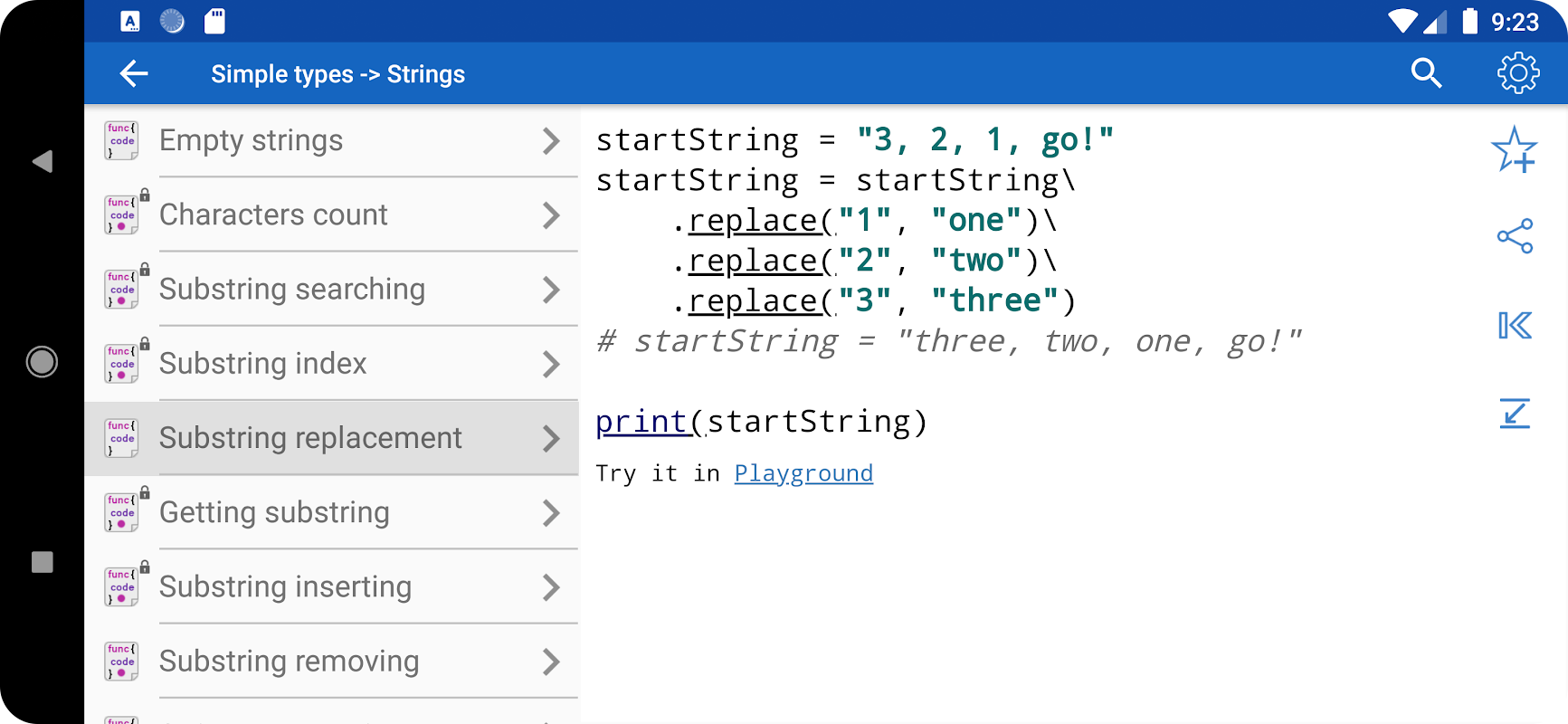Open search with magnifier icon
The image size is (1568, 724).
[x=1426, y=73]
